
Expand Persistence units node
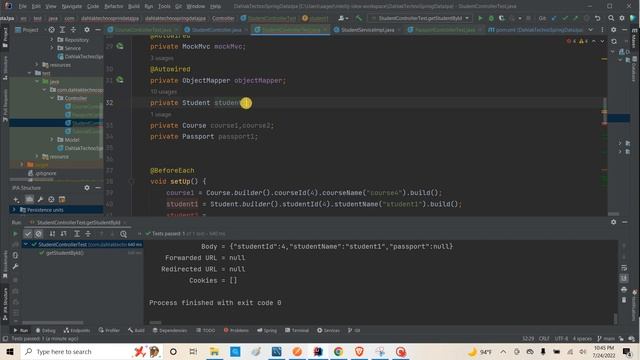(14, 210)
